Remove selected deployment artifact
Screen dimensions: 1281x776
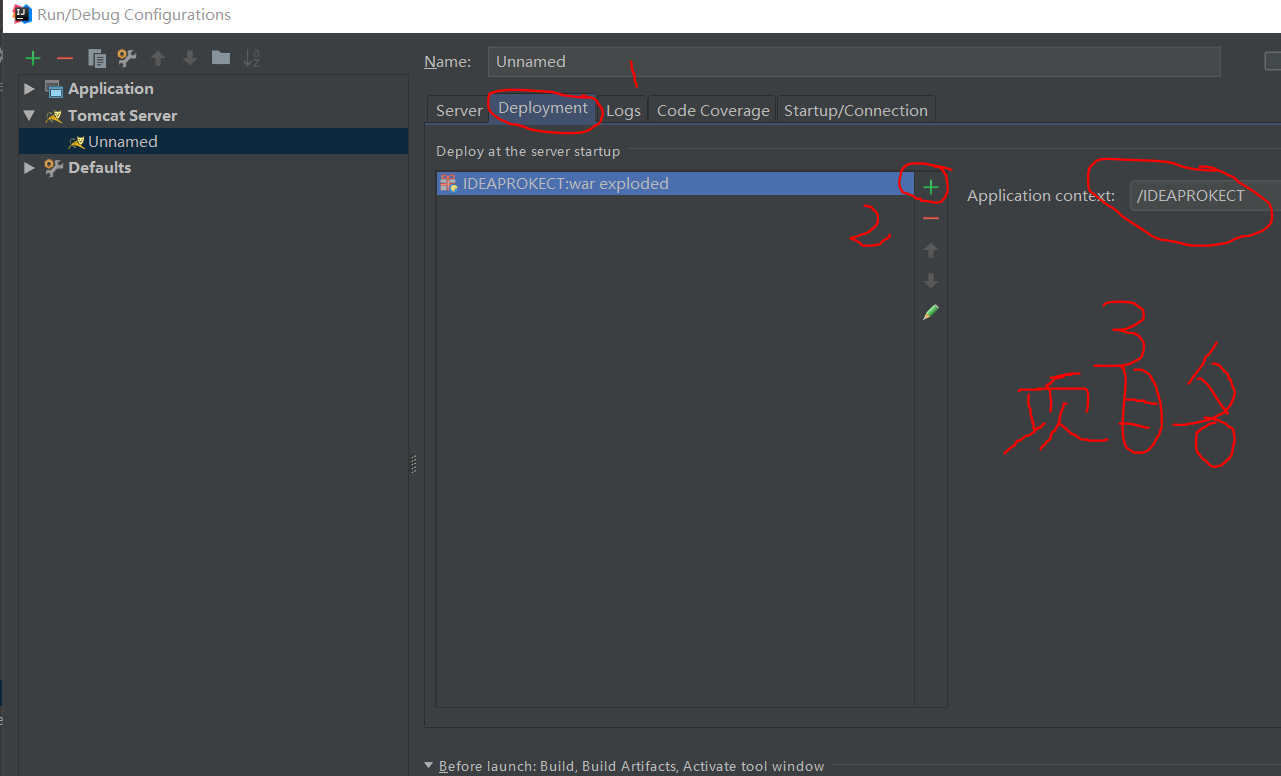coord(931,218)
